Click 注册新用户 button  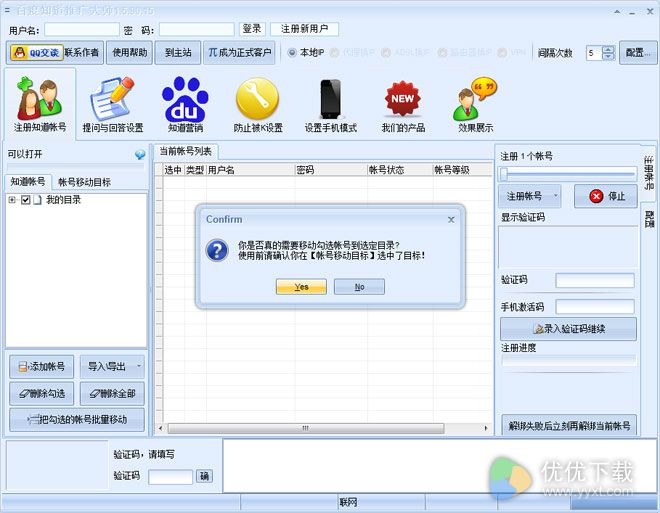point(304,29)
